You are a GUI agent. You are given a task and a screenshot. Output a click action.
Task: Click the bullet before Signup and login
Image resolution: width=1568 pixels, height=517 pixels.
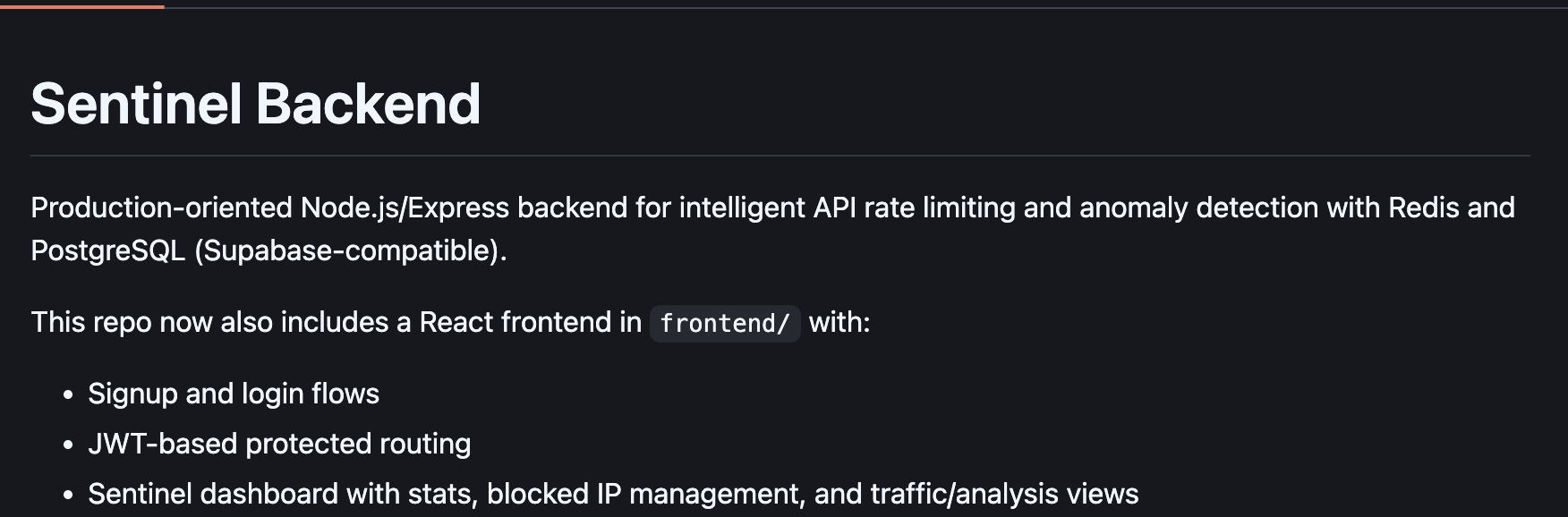68,395
